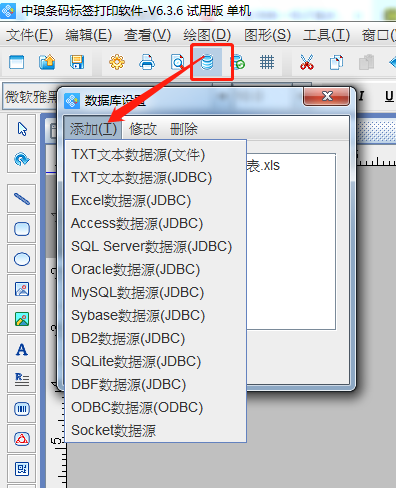Choose Excel数据源(JDBC) option
Screen dimensions: 396x488
pos(156,201)
